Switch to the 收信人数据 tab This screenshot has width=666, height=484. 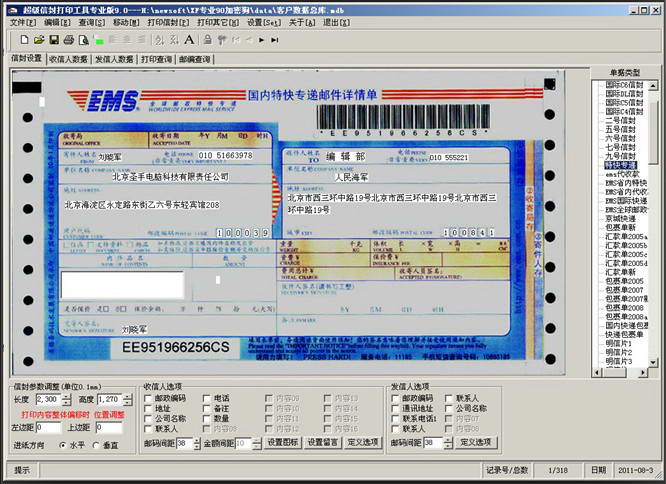click(x=68, y=59)
